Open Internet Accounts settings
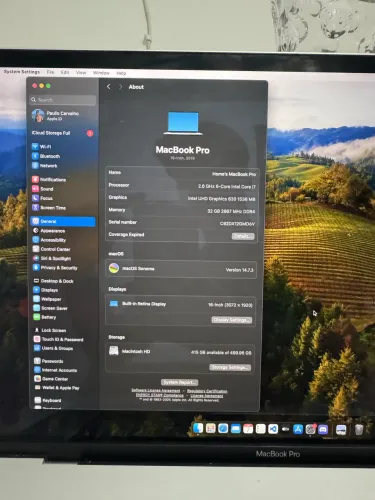 pyautogui.click(x=56, y=370)
